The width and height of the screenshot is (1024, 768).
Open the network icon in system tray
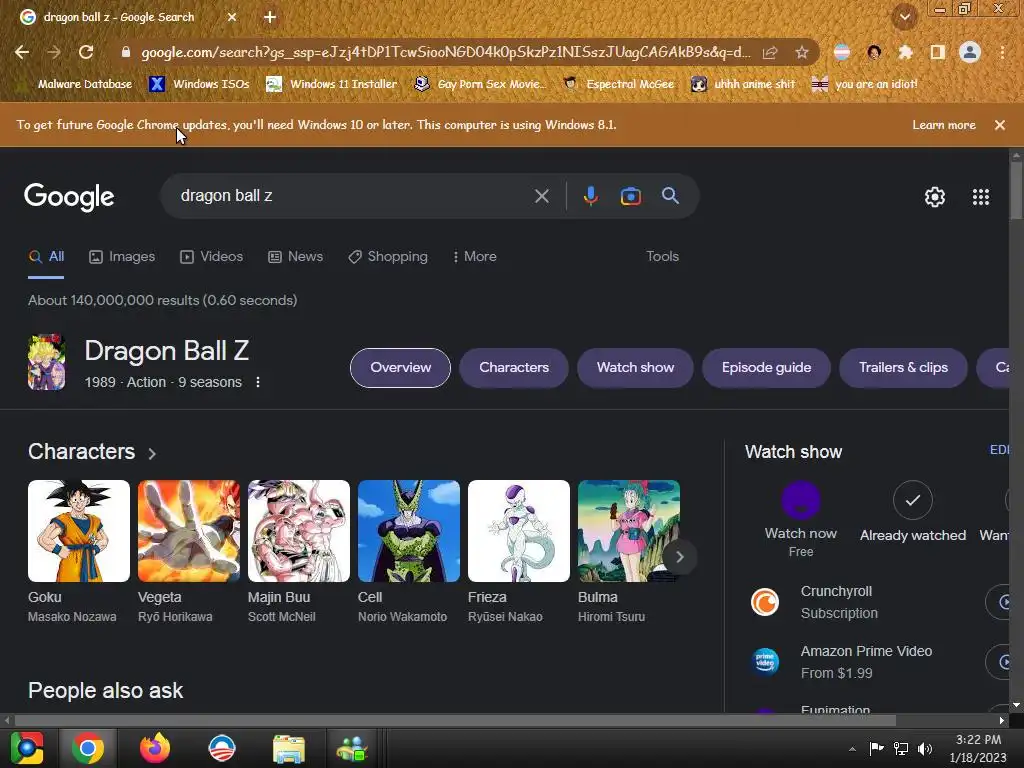(x=901, y=748)
